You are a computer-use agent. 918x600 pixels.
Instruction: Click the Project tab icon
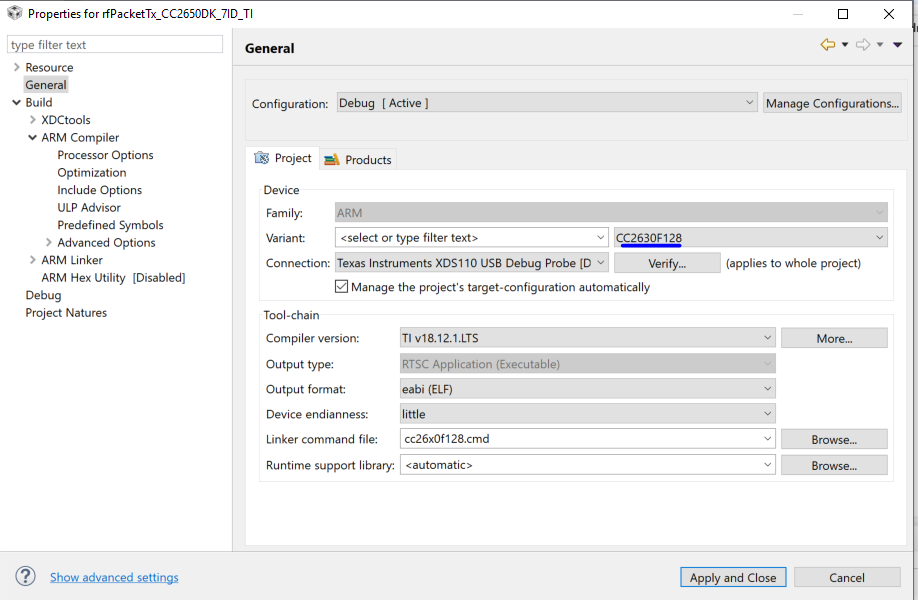tap(262, 159)
